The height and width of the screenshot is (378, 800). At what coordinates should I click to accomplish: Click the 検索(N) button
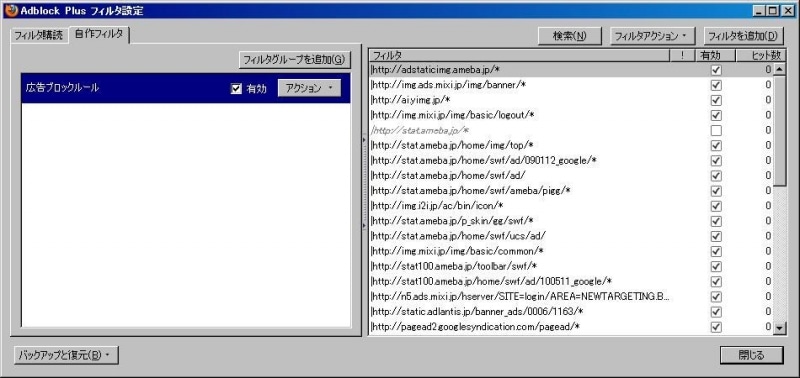569,36
